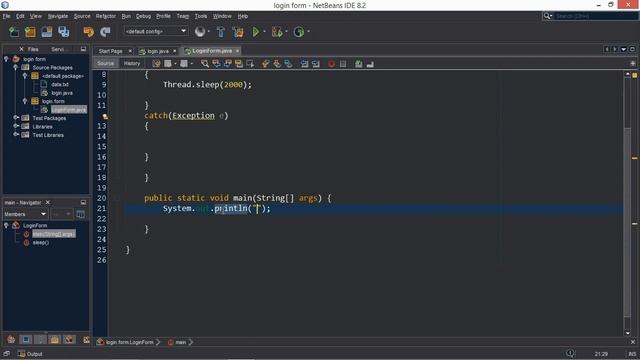Click the Find Selection magnifier icon
This screenshot has width=640, height=360.
pos(205,64)
